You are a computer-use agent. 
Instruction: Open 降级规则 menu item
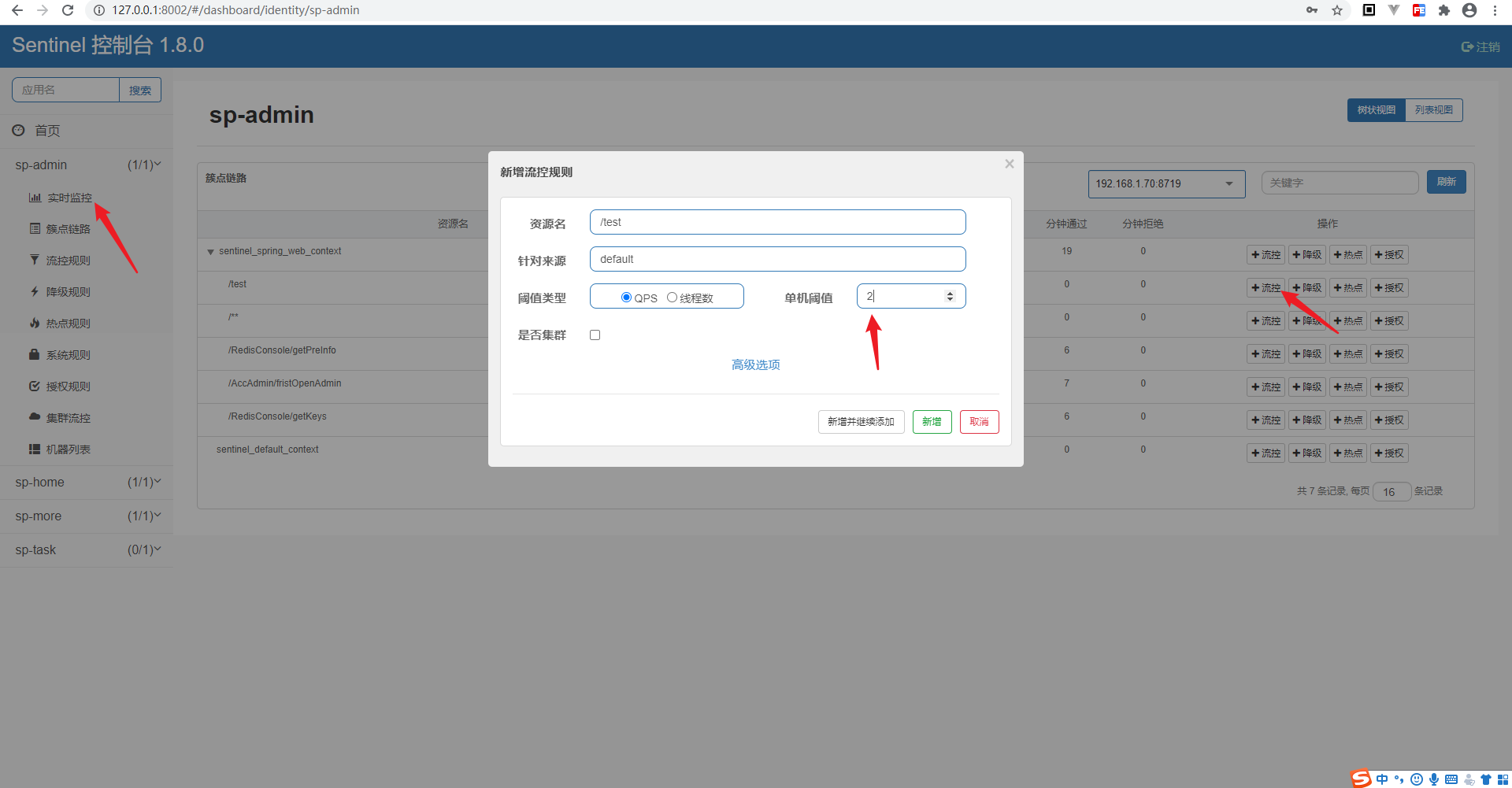pyautogui.click(x=61, y=292)
